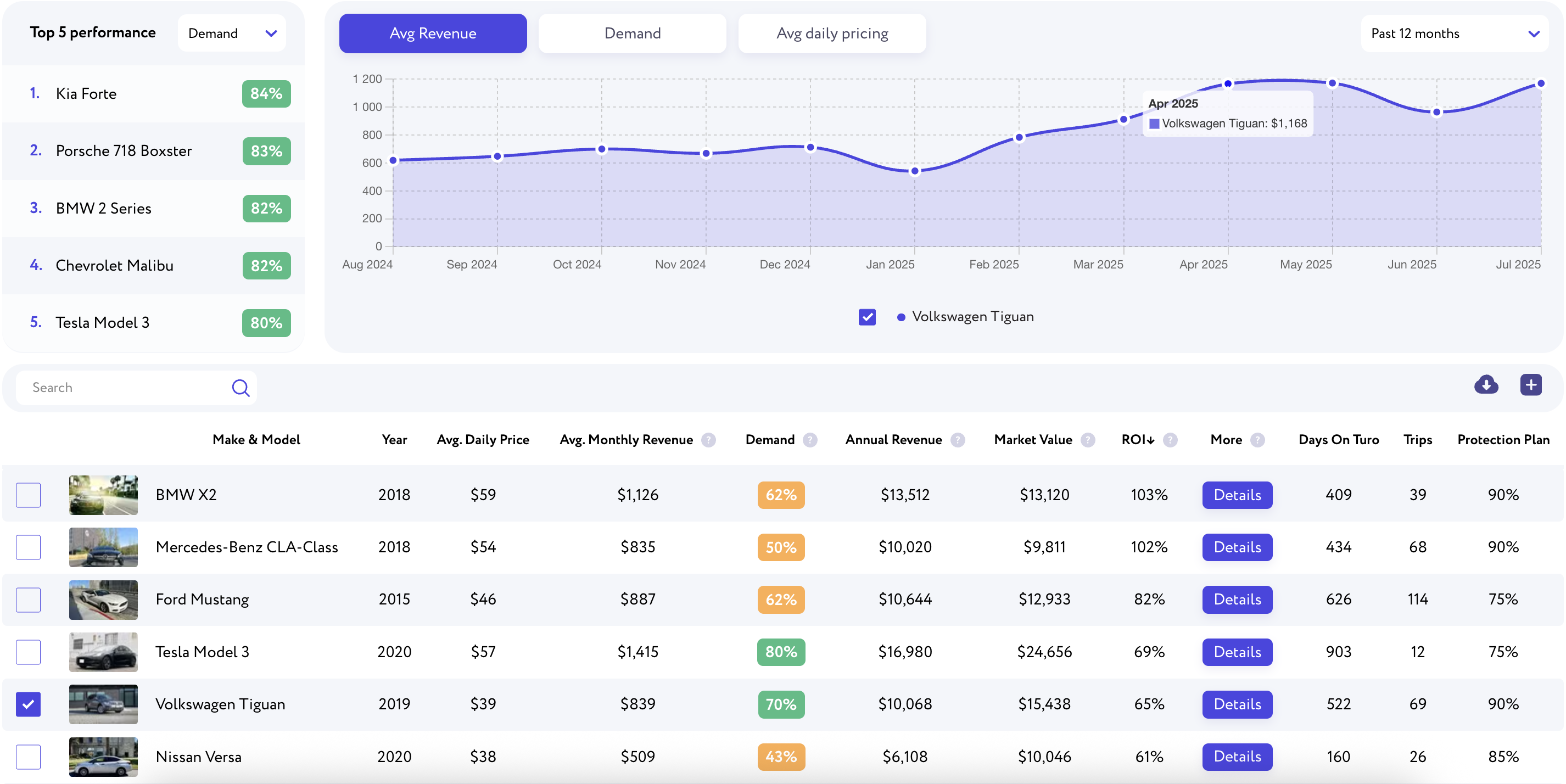Open Details for Ford Mustang
The width and height of the screenshot is (1566, 784).
tap(1237, 599)
